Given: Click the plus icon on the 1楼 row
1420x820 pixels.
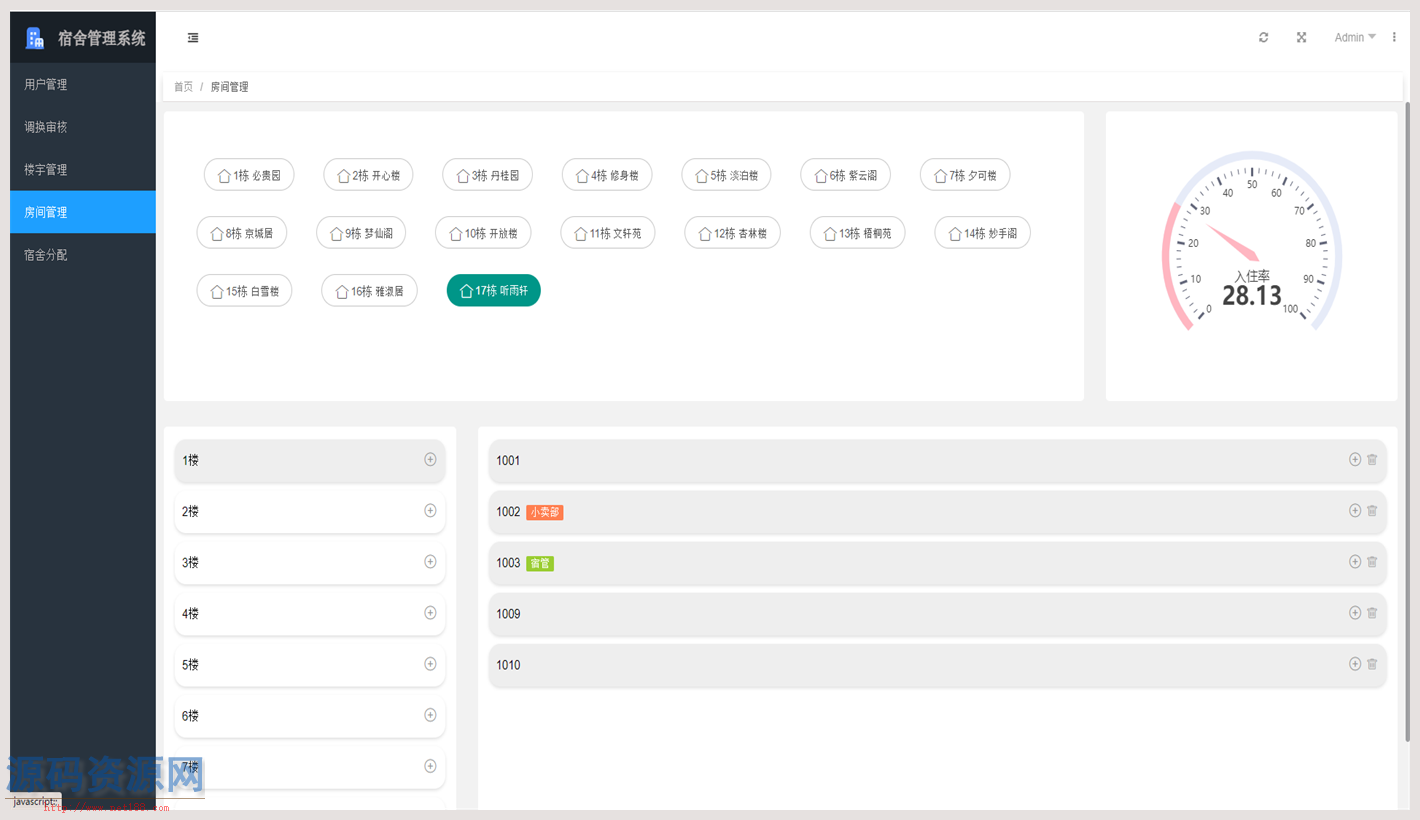Looking at the screenshot, I should pos(430,459).
